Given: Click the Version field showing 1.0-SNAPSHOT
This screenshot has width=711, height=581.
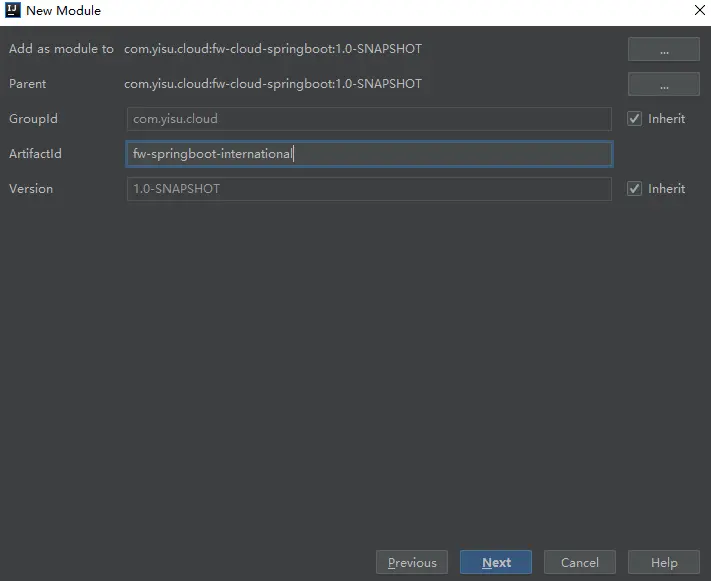Looking at the screenshot, I should (368, 189).
